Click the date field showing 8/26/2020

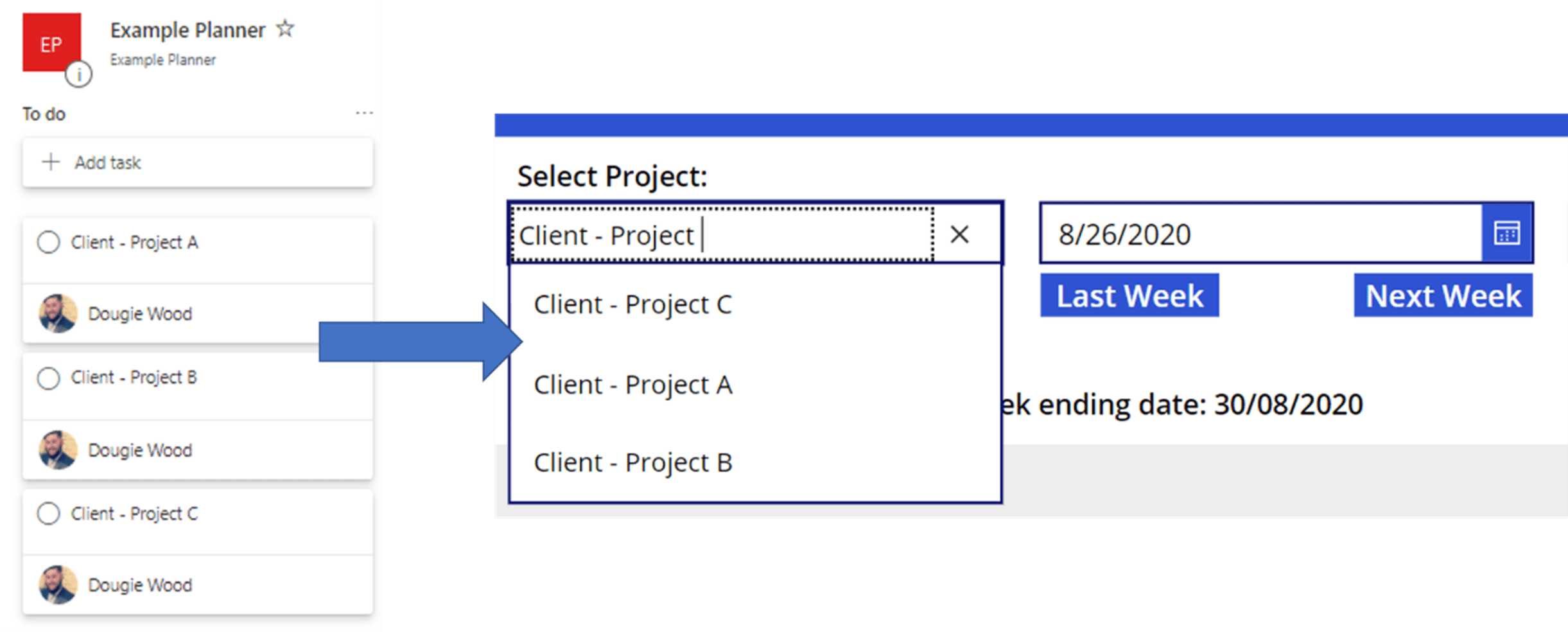click(x=1259, y=234)
